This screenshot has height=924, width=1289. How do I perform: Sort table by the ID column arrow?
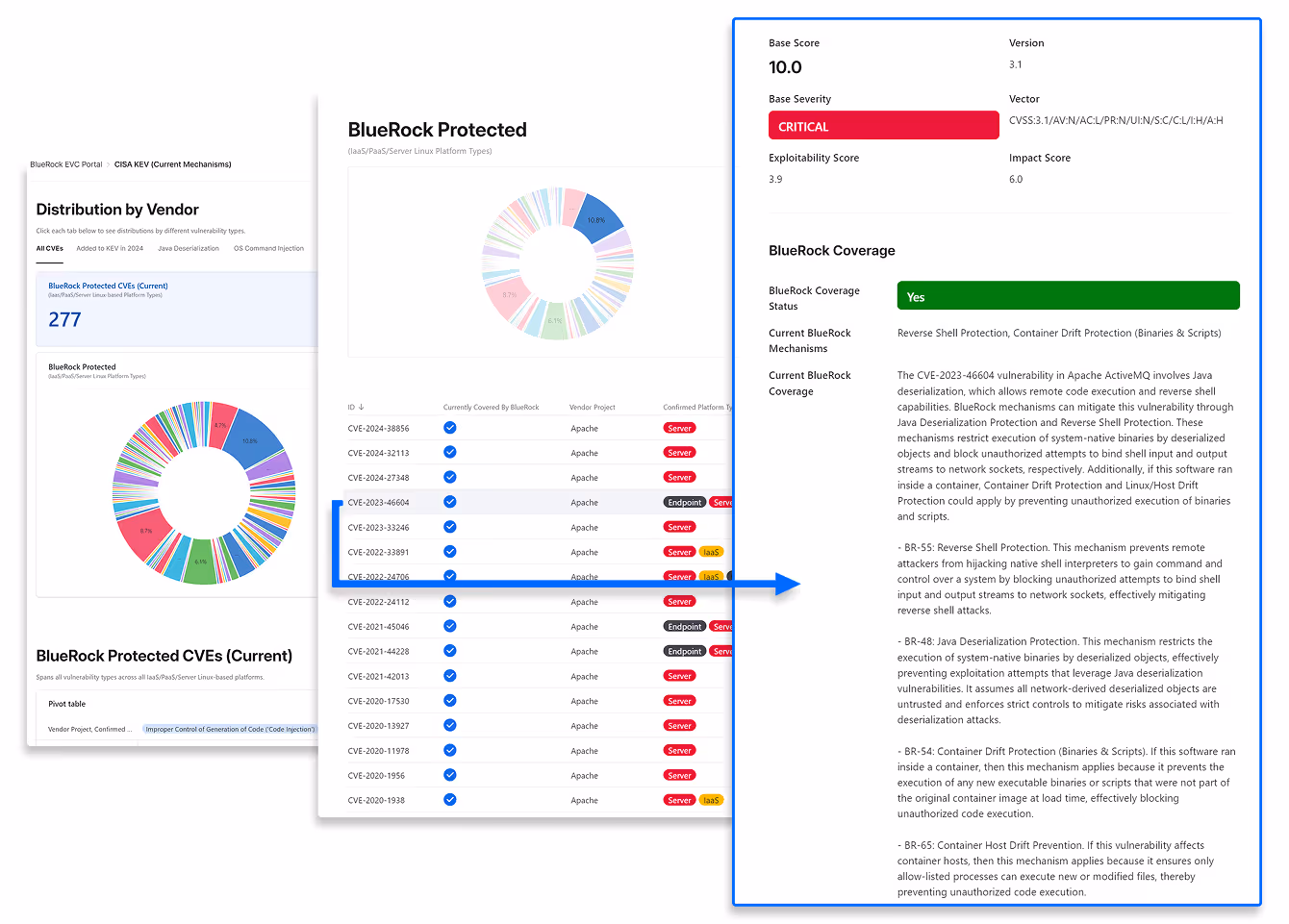click(x=361, y=407)
